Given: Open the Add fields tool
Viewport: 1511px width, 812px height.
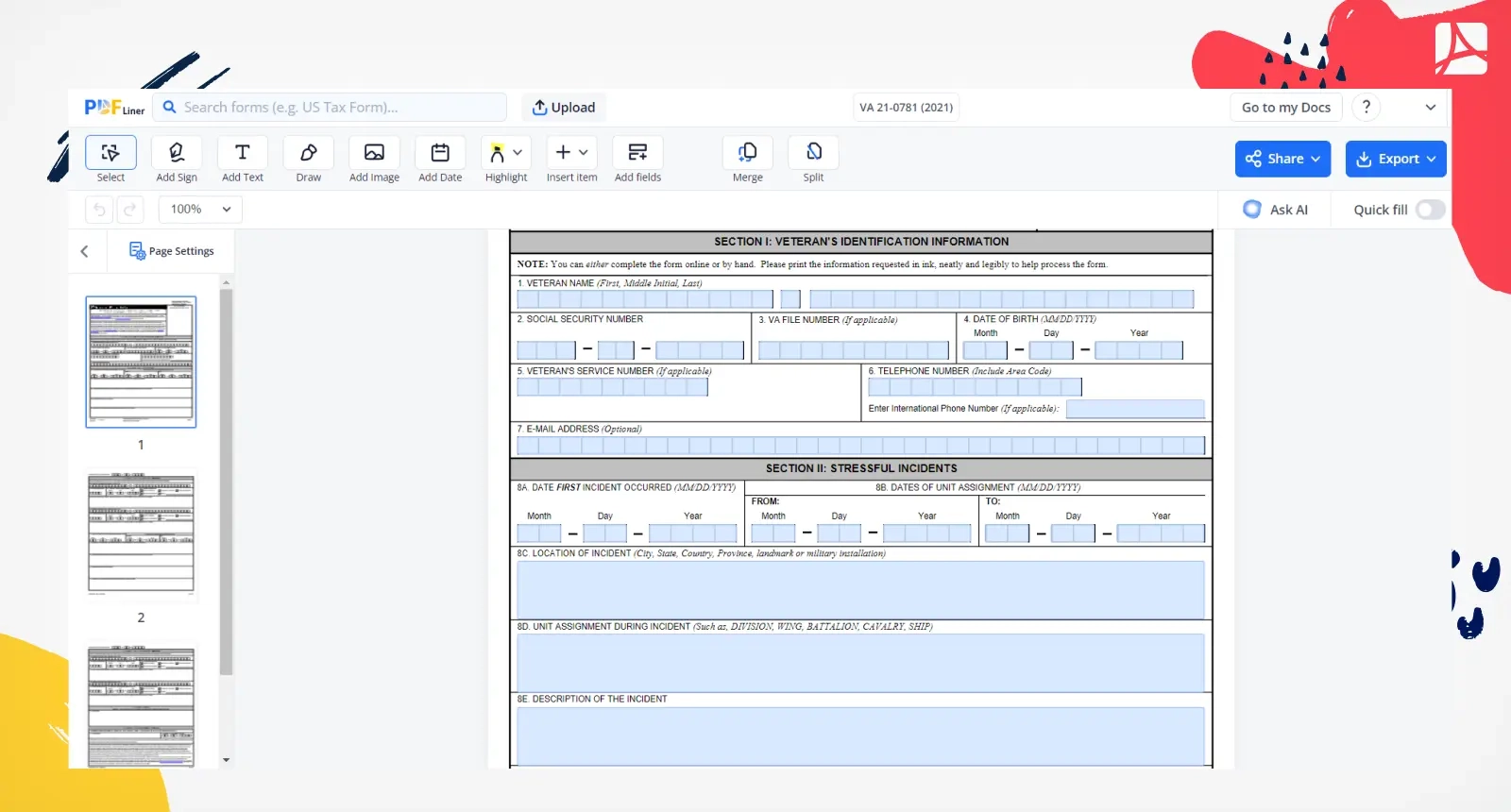Looking at the screenshot, I should pyautogui.click(x=637, y=159).
